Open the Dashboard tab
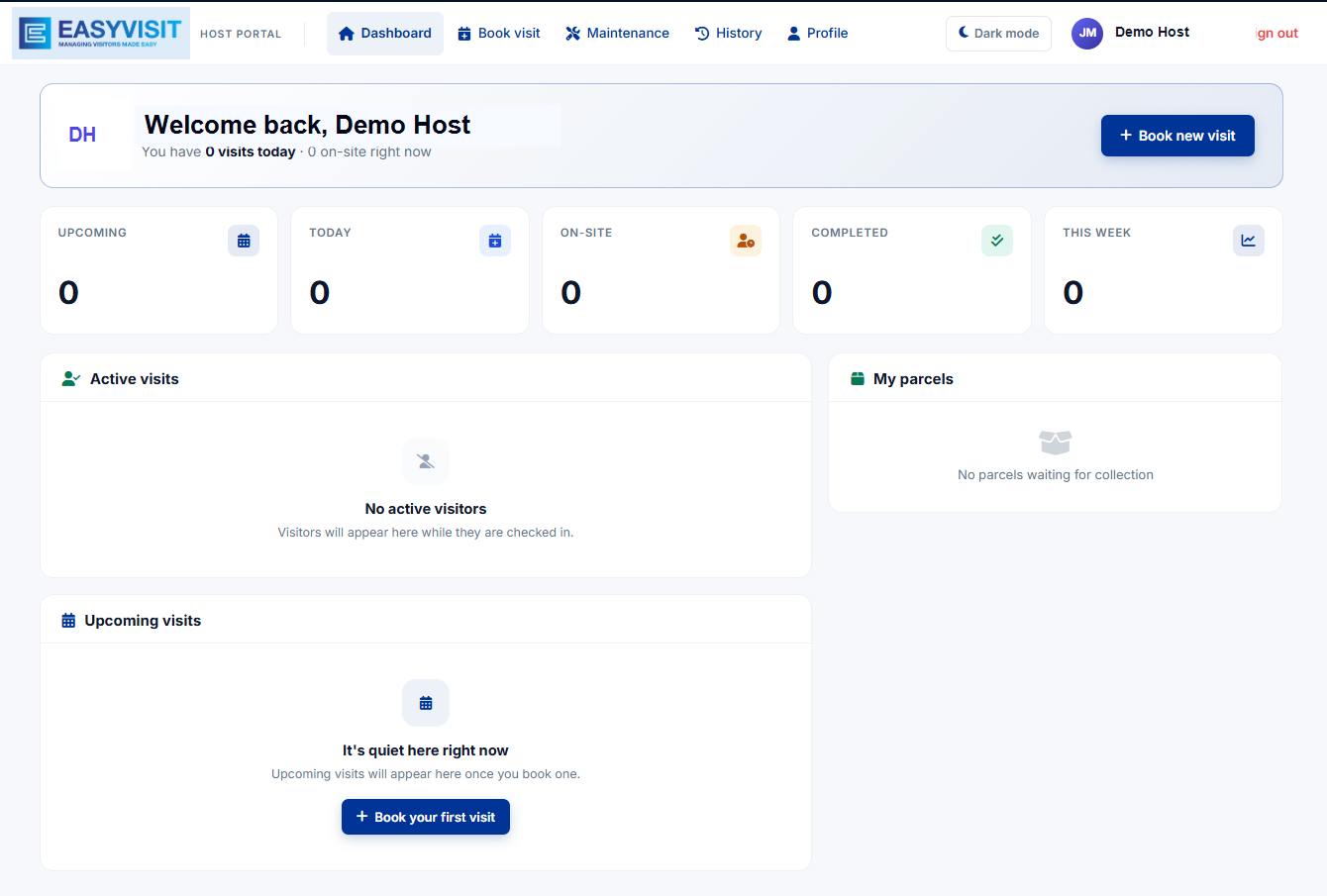Image resolution: width=1327 pixels, height=896 pixels. (385, 34)
